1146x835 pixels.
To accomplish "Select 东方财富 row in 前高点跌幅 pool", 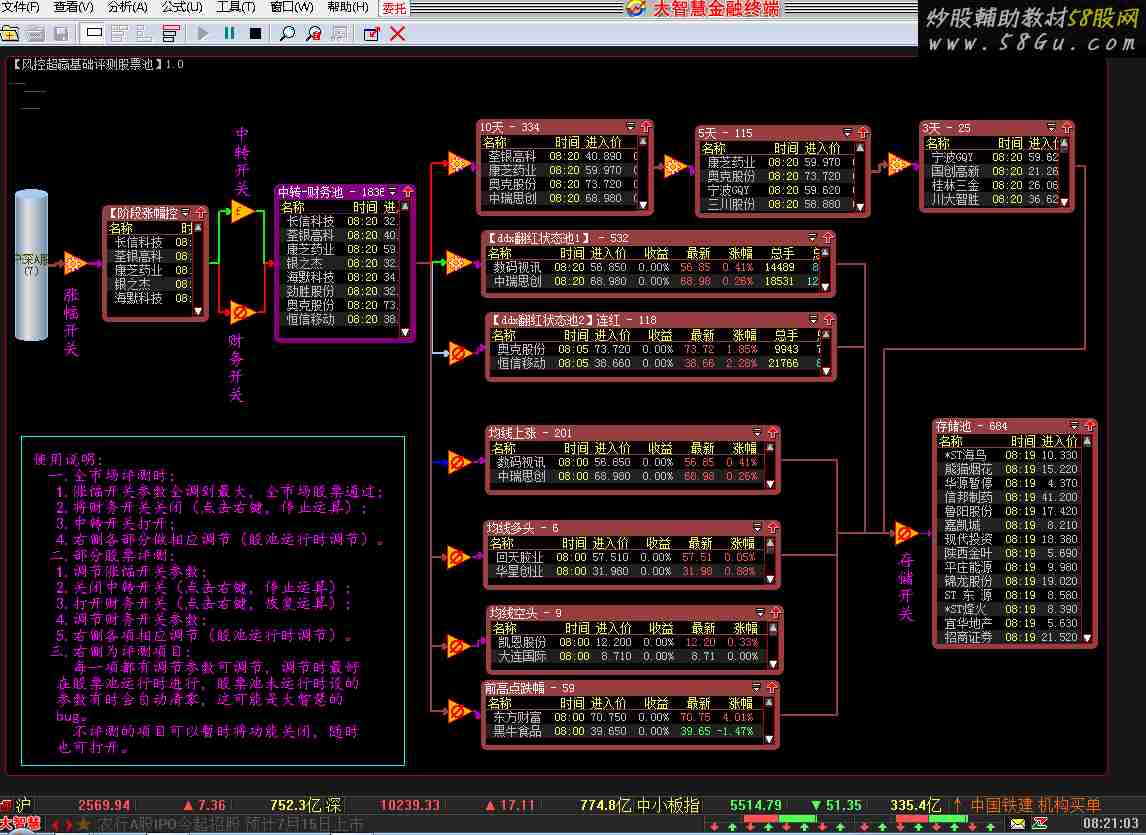I will coord(626,717).
